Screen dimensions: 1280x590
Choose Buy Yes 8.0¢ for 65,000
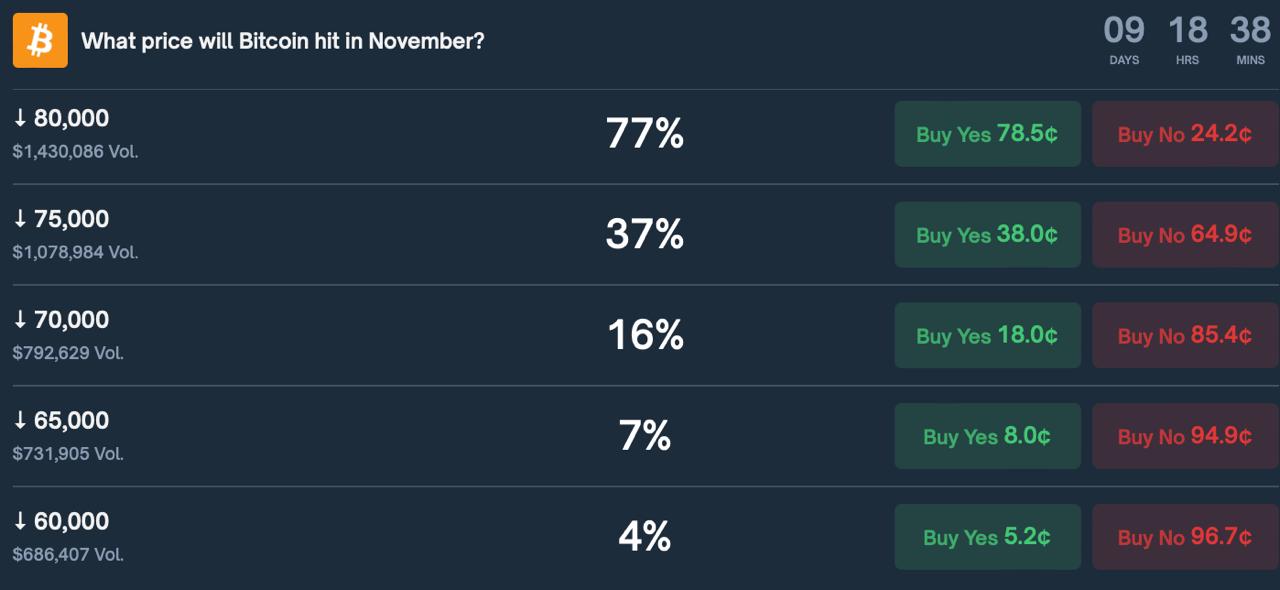pos(987,436)
